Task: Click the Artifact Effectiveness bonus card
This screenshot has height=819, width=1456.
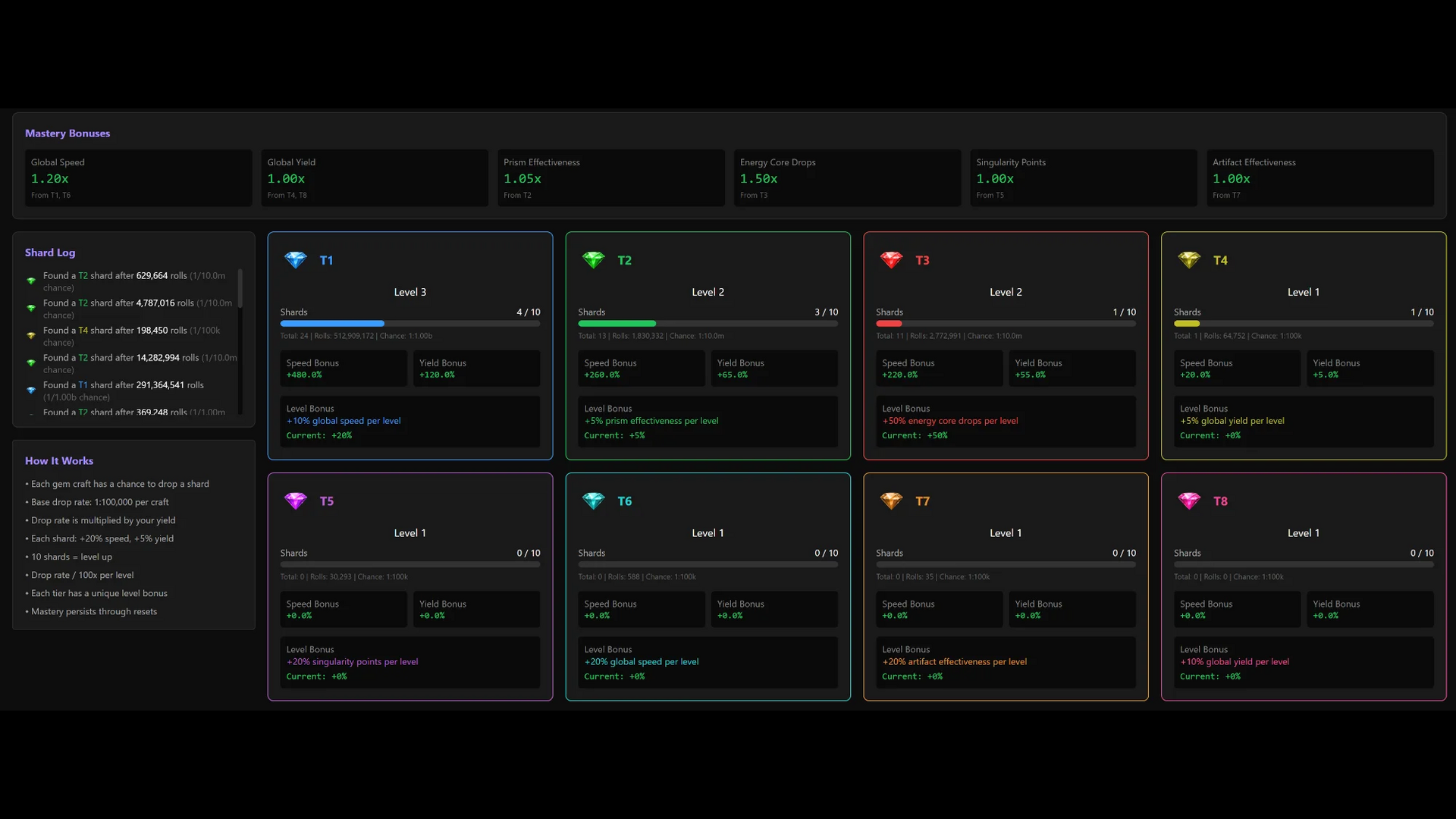Action: 1319,178
